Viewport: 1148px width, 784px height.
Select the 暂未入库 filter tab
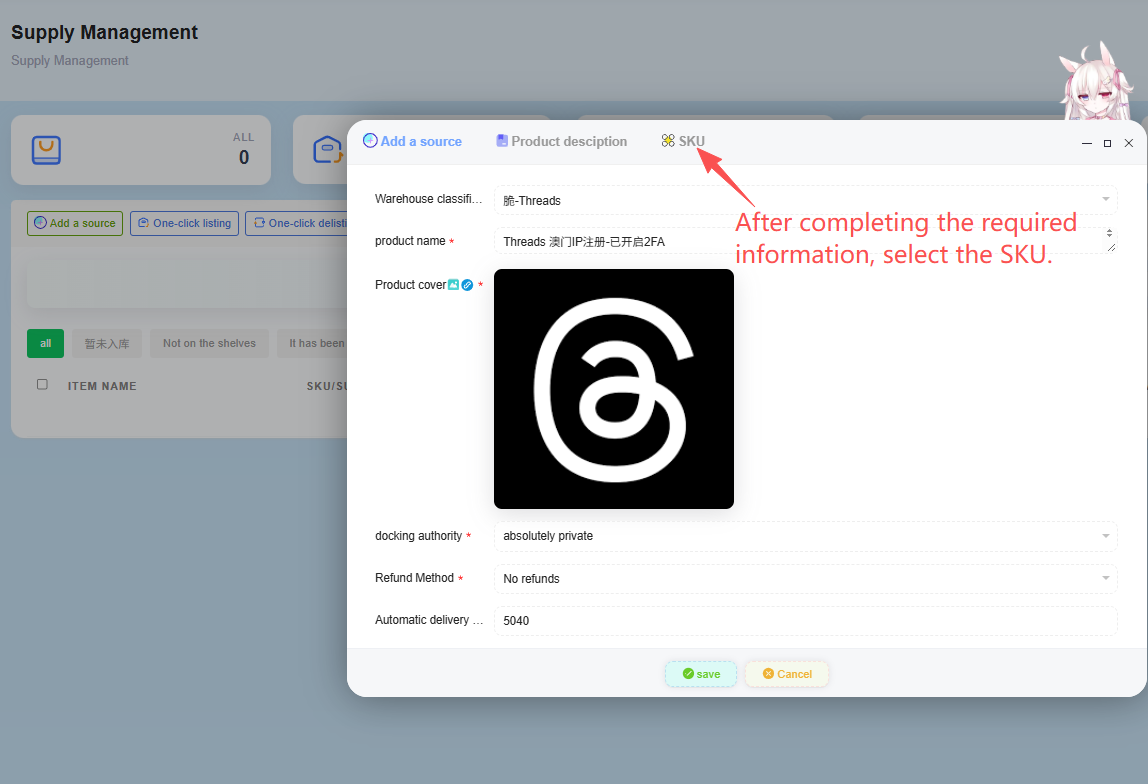click(x=107, y=343)
